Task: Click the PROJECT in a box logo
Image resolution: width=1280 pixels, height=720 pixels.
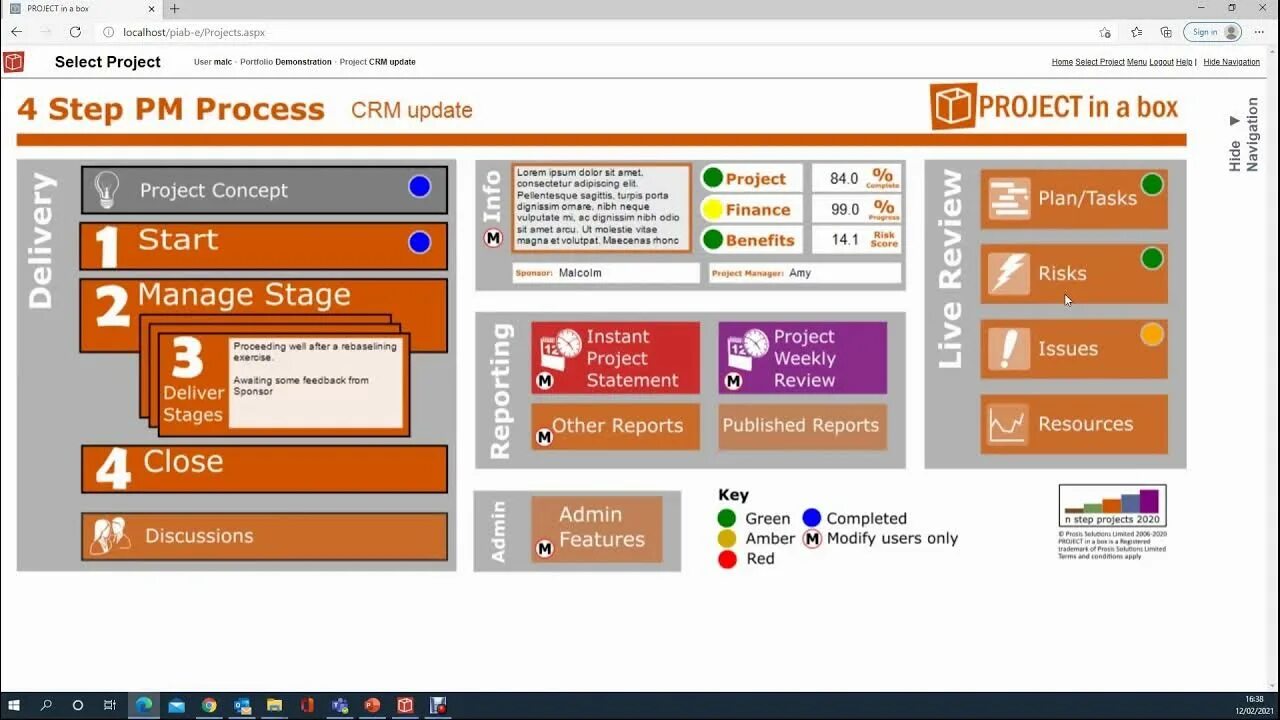Action: 1055,106
